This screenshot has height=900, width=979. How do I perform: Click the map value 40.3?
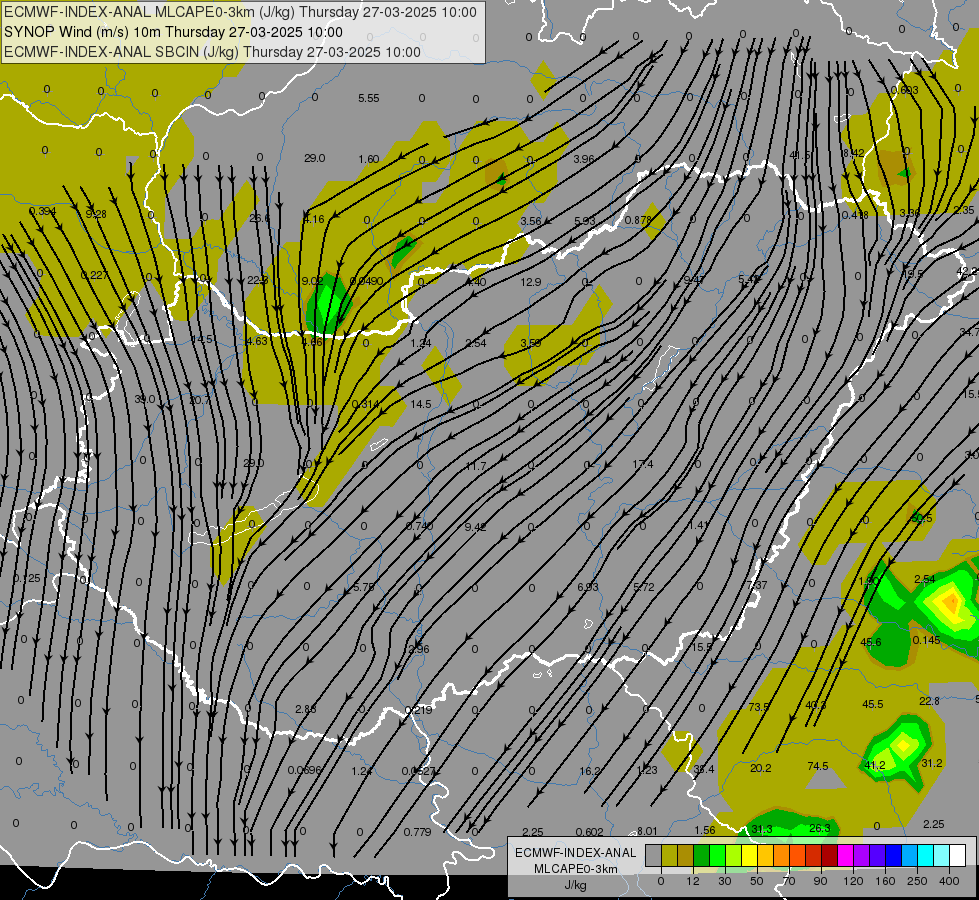[x=815, y=705]
